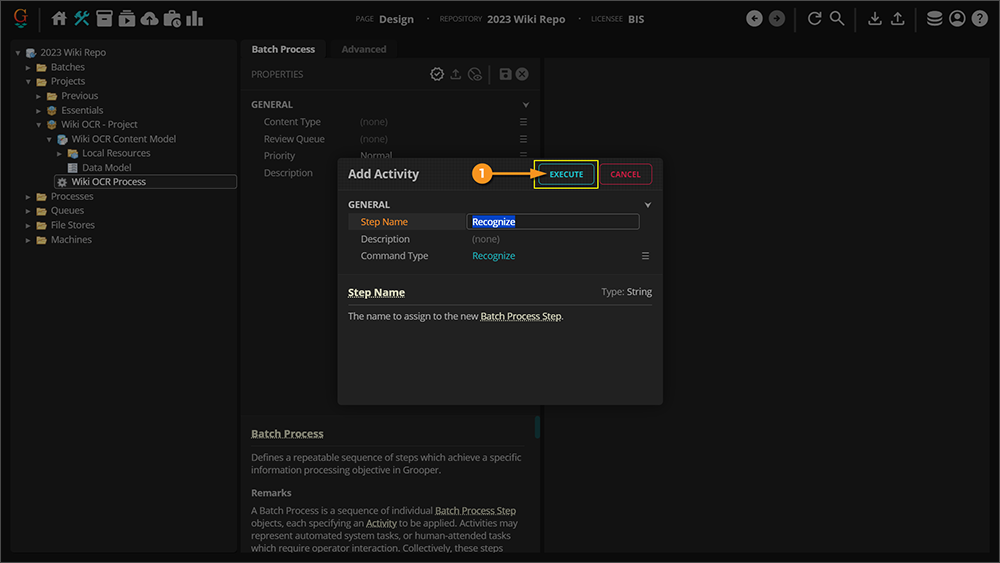Select the Batch Process tab

[x=283, y=49]
